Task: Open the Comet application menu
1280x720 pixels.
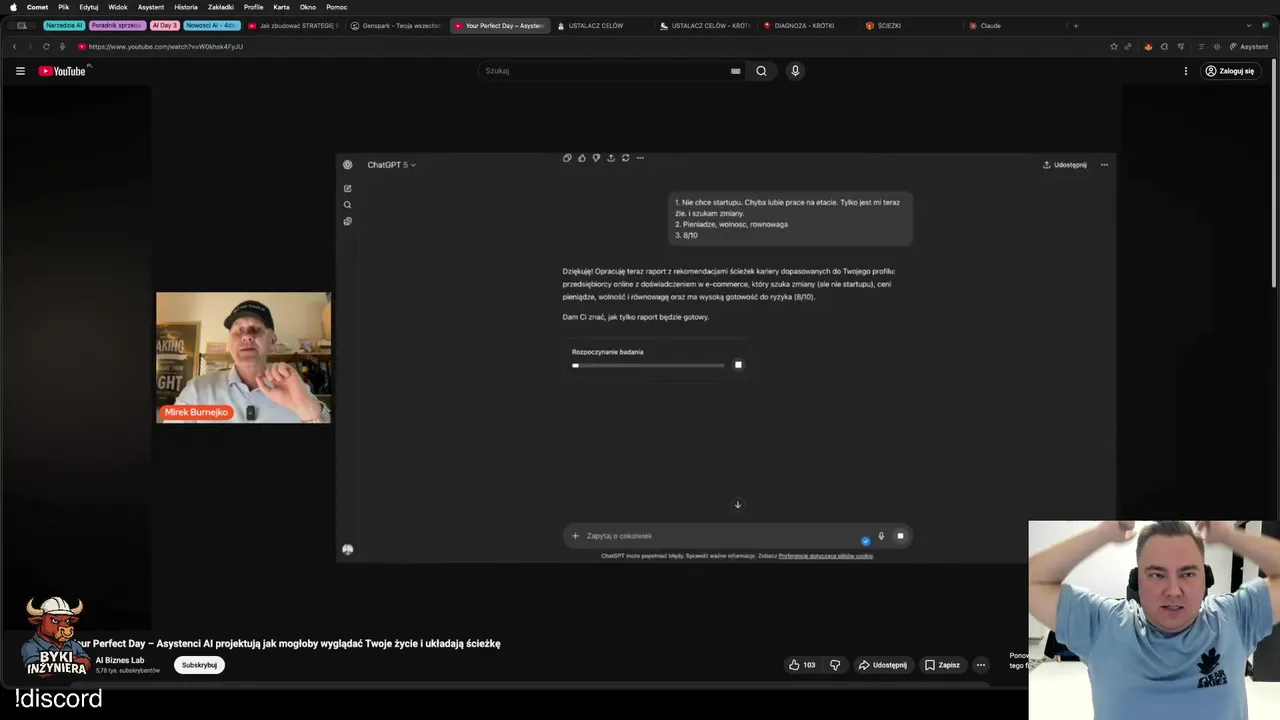Action: (x=37, y=7)
